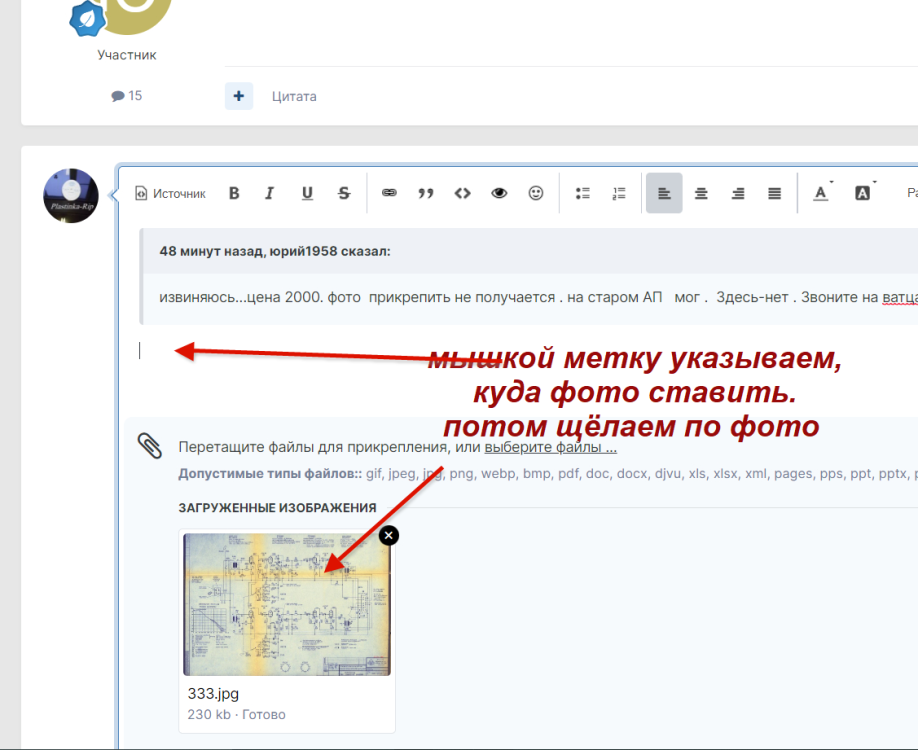Screen dimensions: 918x750
Task: Apply italic formatting
Action: click(269, 194)
